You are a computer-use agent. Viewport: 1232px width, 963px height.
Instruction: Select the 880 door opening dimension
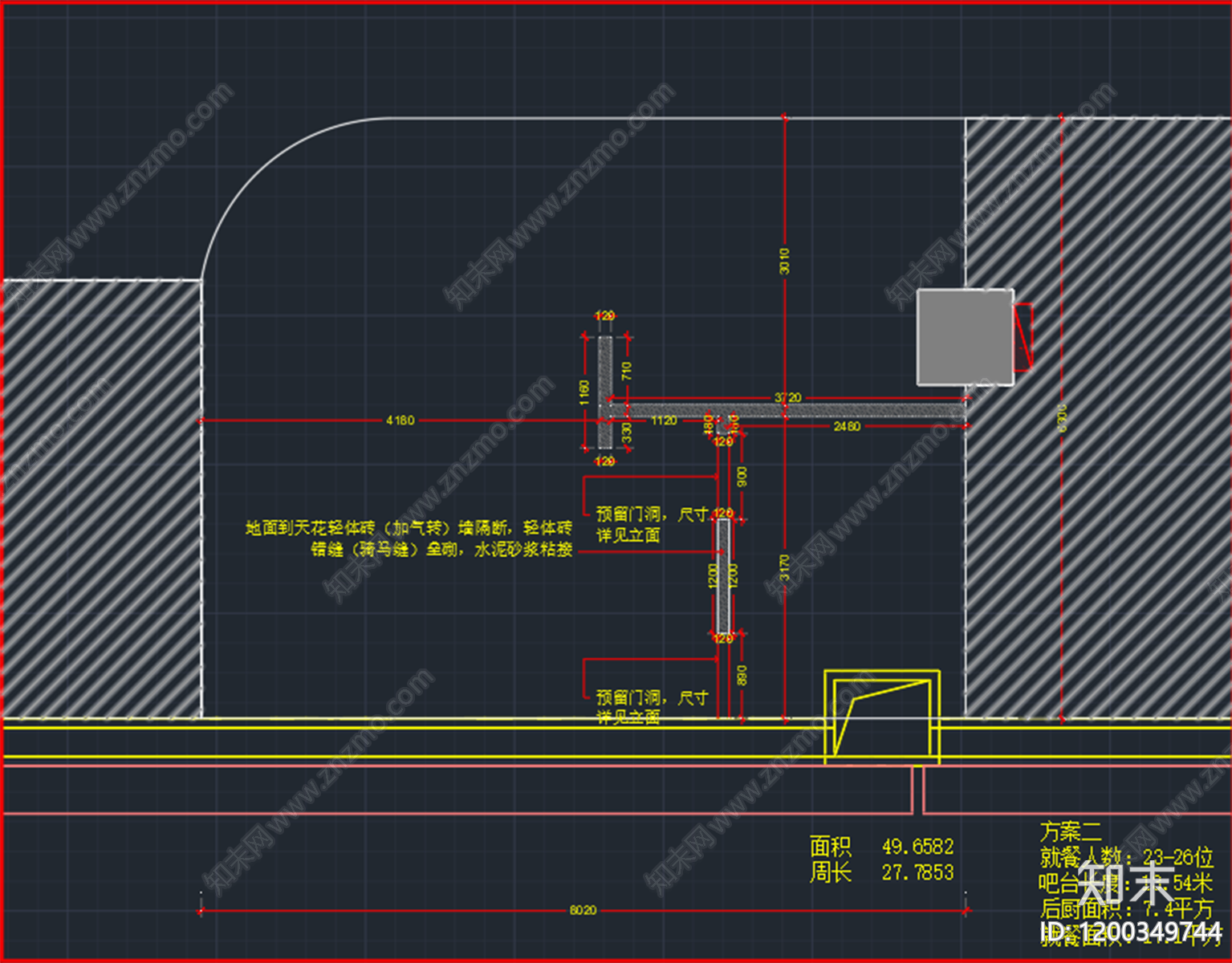(x=742, y=676)
